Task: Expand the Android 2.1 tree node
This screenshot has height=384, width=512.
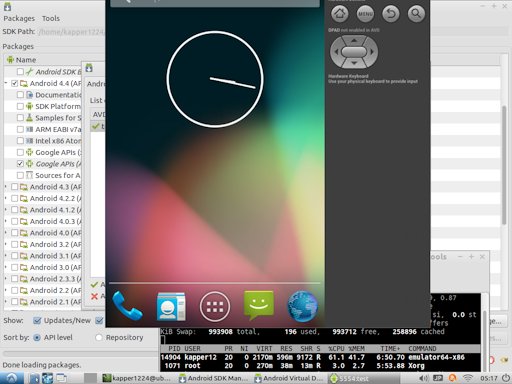Action: click(6, 302)
